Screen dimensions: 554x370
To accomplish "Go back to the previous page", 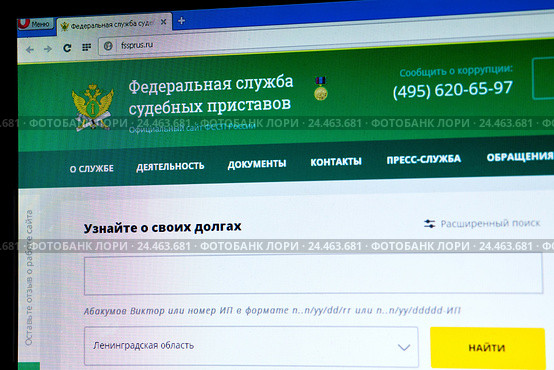I will pos(30,49).
